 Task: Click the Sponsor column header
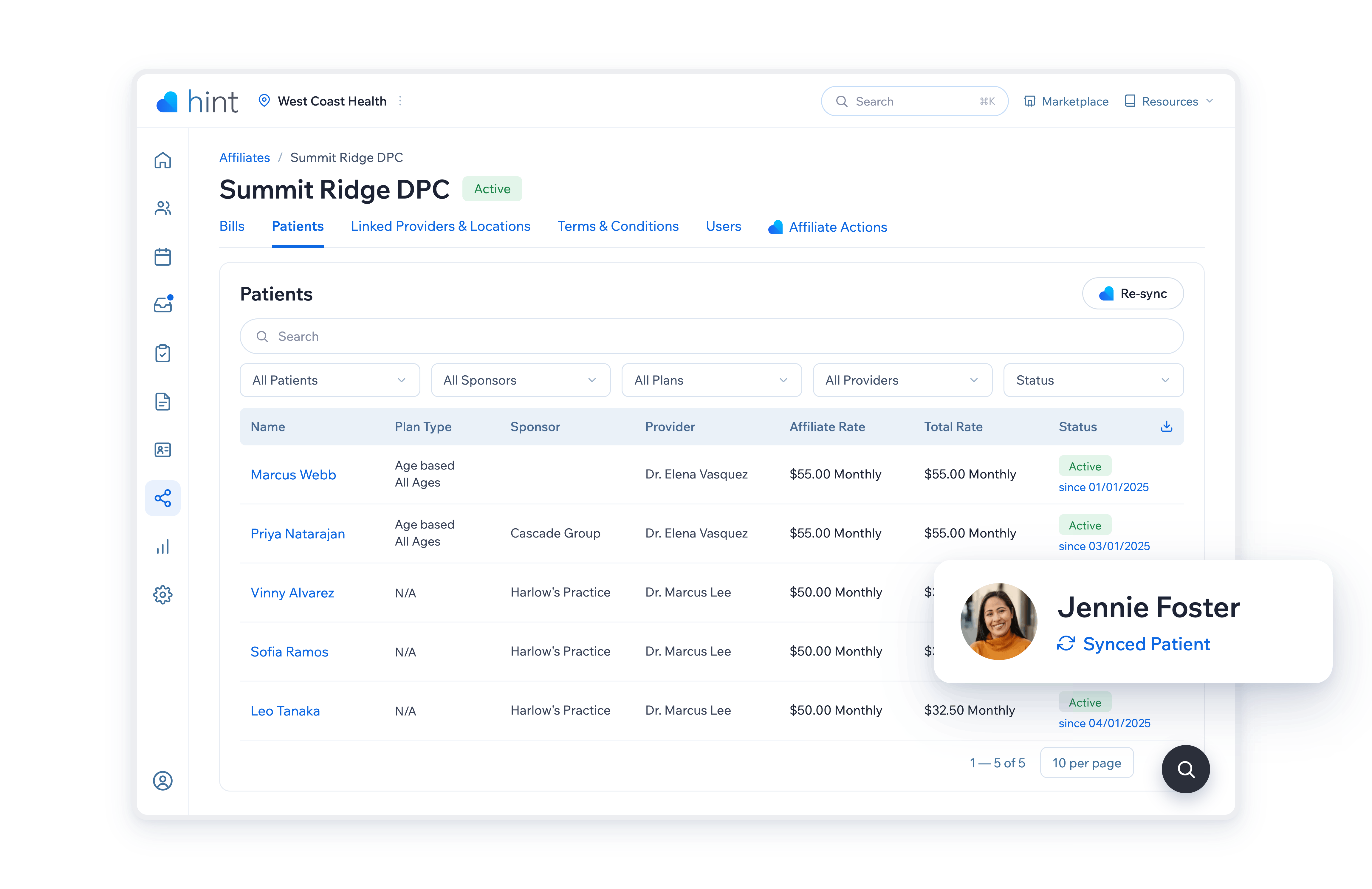coord(535,427)
